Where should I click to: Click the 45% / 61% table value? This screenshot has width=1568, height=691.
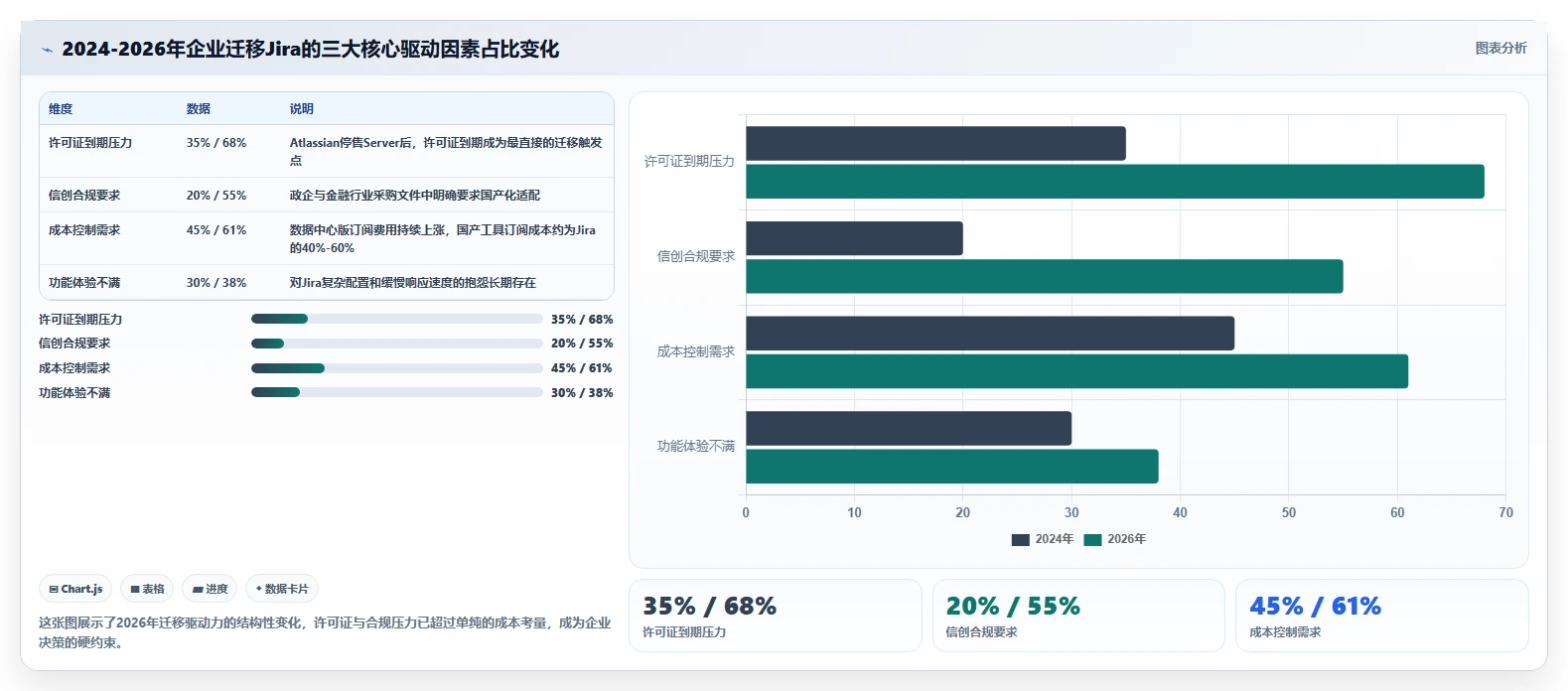[x=216, y=230]
